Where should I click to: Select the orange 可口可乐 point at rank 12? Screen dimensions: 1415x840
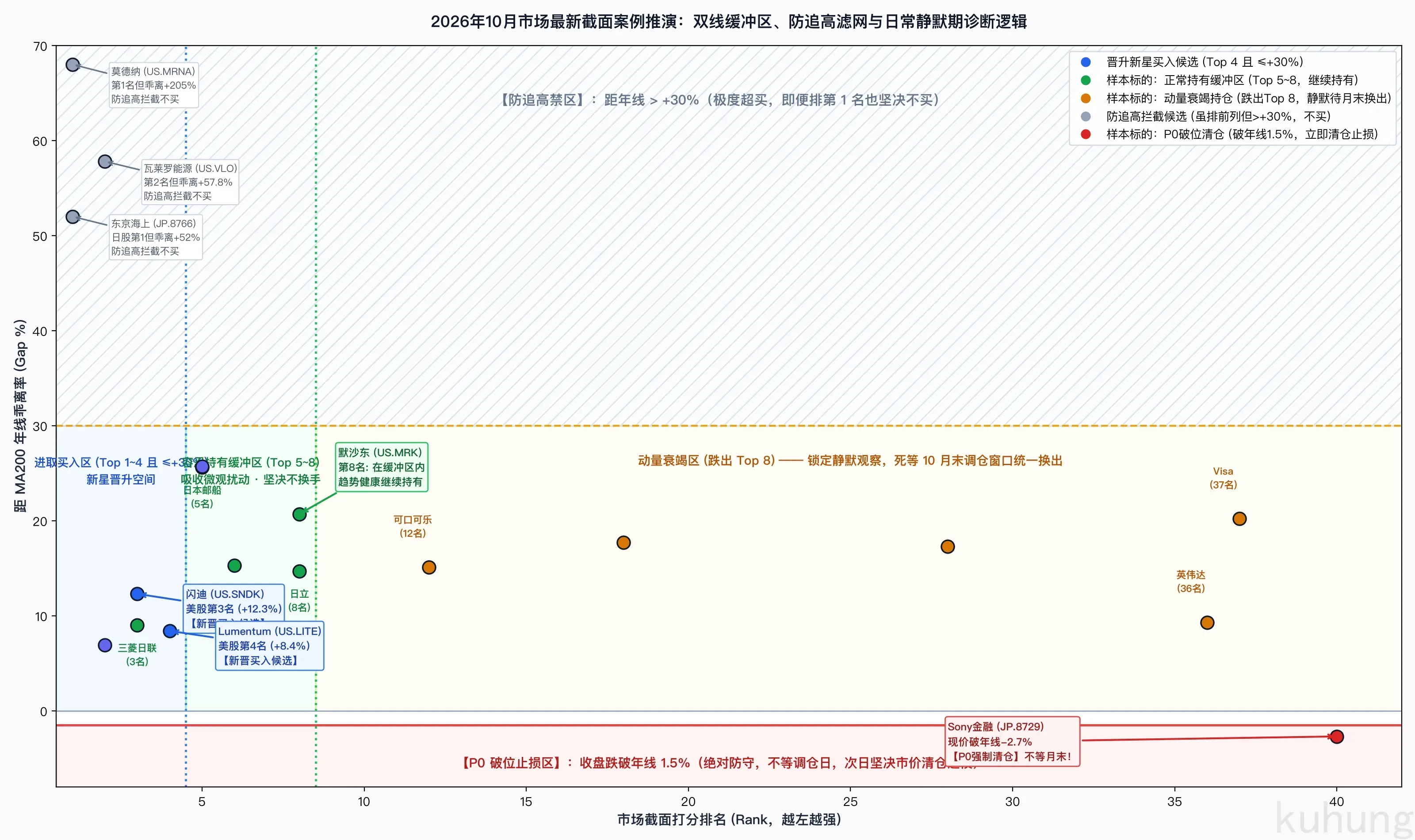tap(429, 567)
